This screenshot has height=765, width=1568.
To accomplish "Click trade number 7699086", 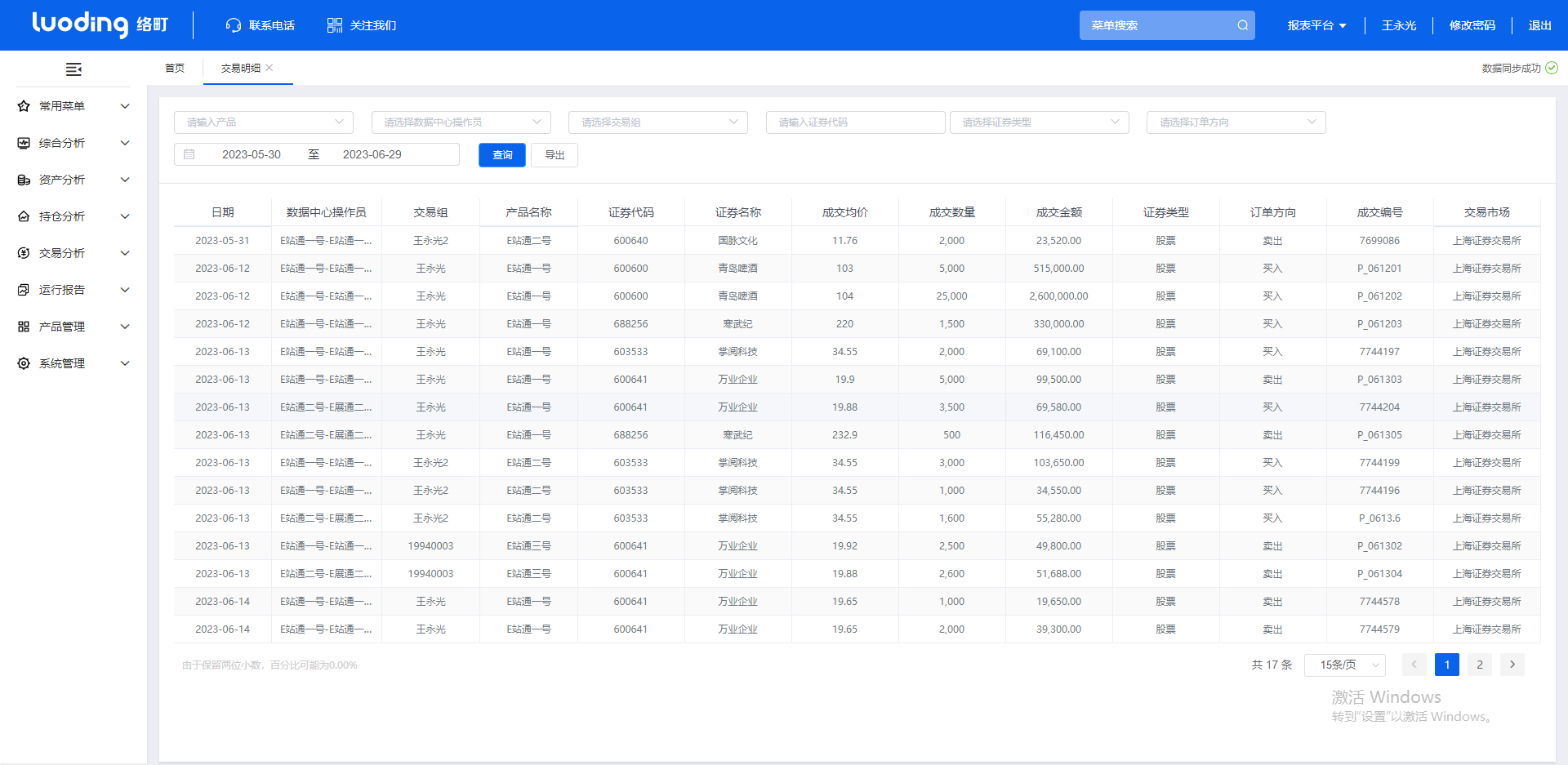I will click(1380, 241).
